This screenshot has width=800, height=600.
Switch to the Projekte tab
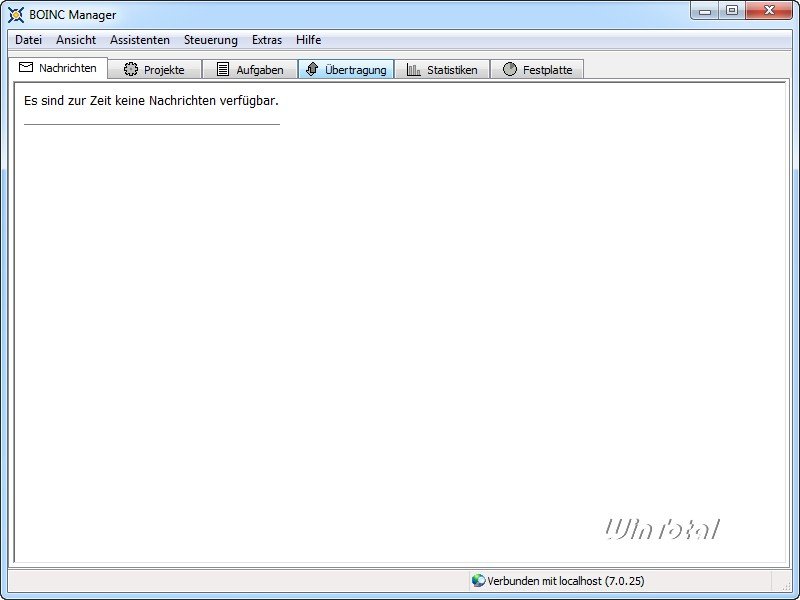pos(155,69)
